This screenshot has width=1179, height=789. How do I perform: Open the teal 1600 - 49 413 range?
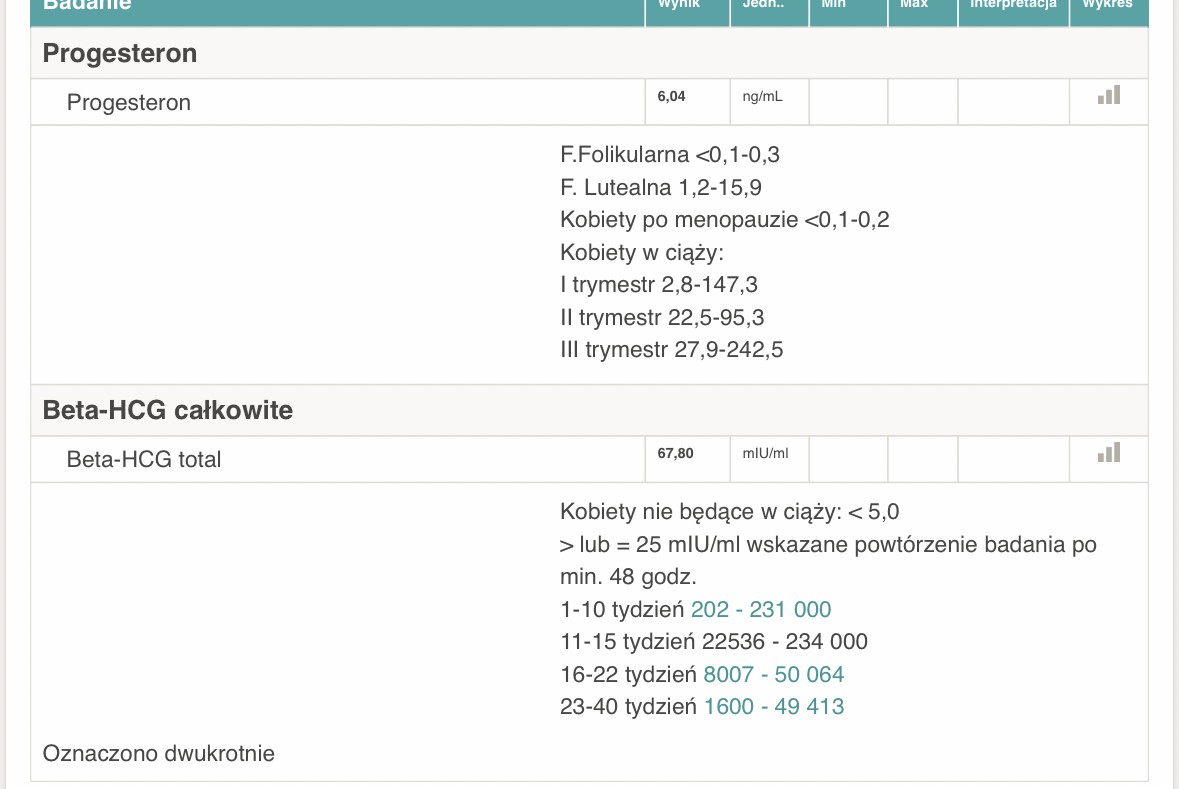774,707
